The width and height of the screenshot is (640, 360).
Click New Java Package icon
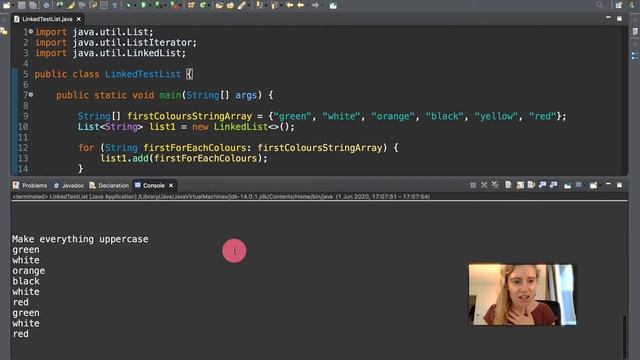(x=191, y=5)
